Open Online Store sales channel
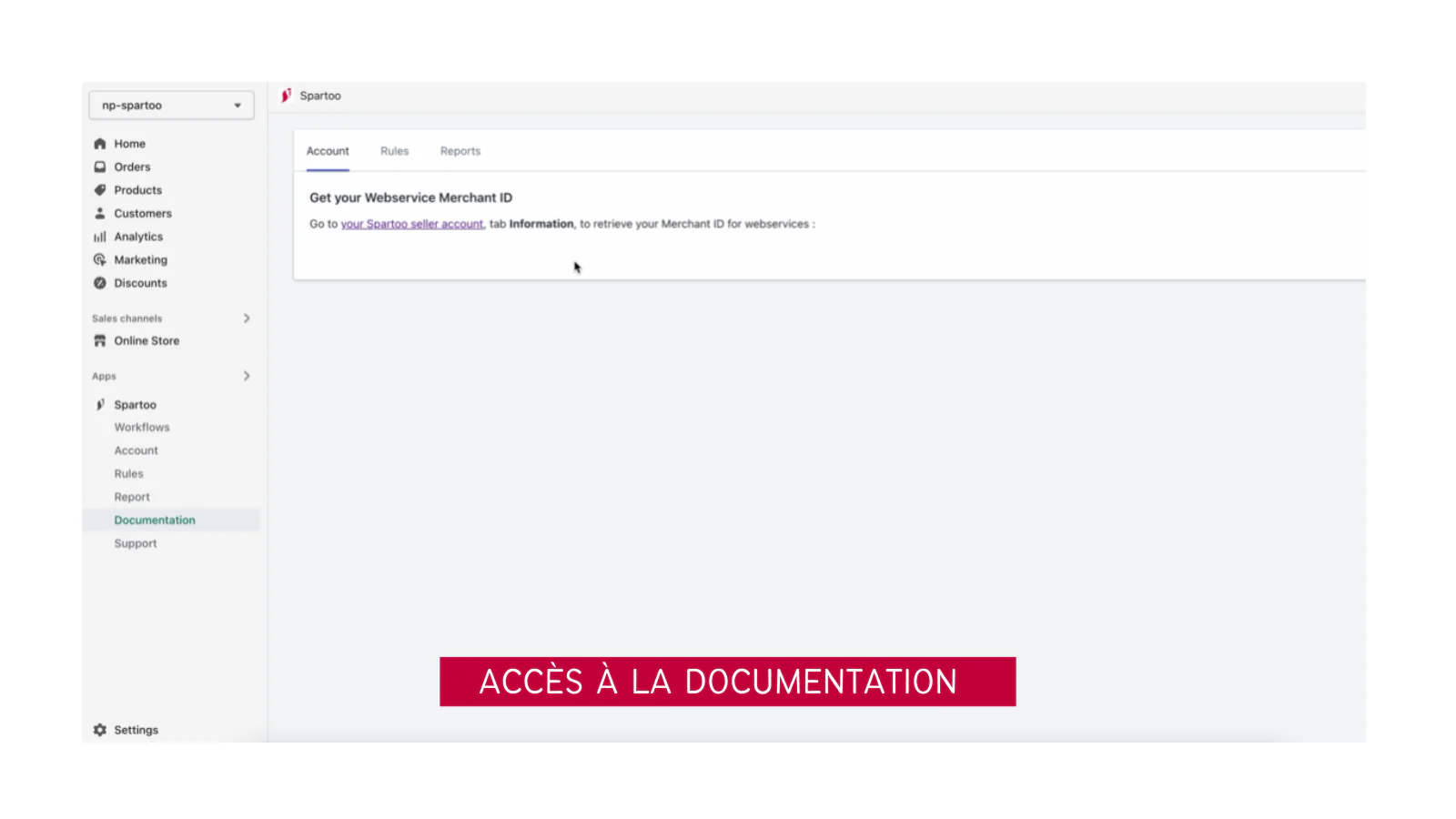1456x819 pixels. pyautogui.click(x=147, y=341)
